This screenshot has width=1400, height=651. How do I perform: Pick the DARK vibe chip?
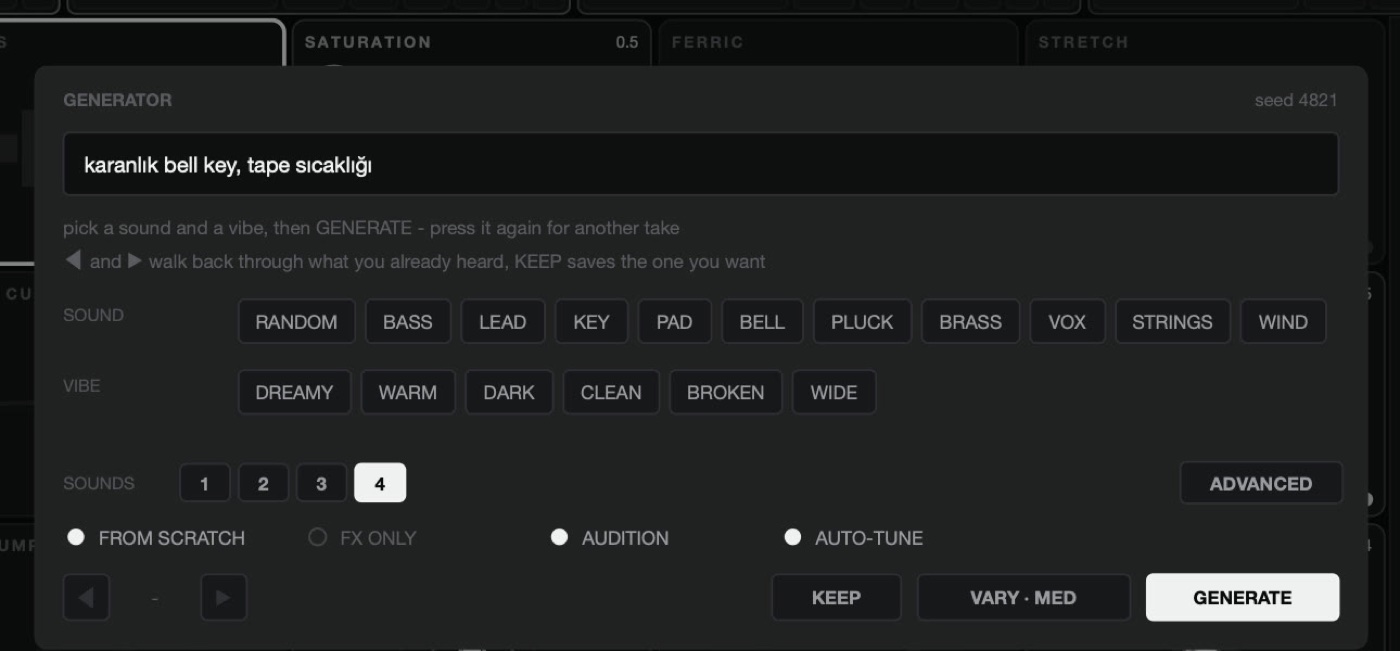coord(509,392)
